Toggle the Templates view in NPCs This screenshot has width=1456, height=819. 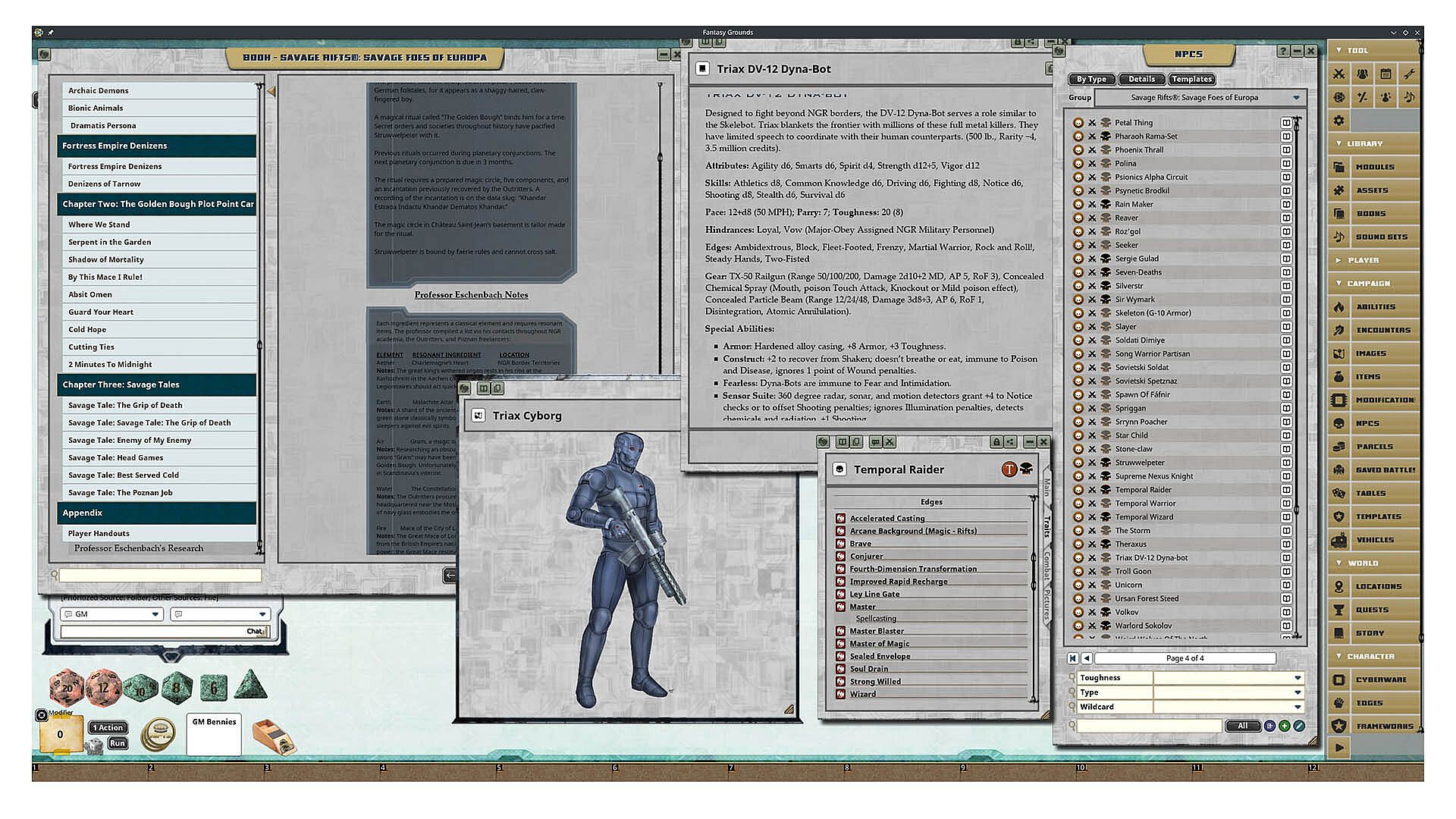tap(1191, 79)
